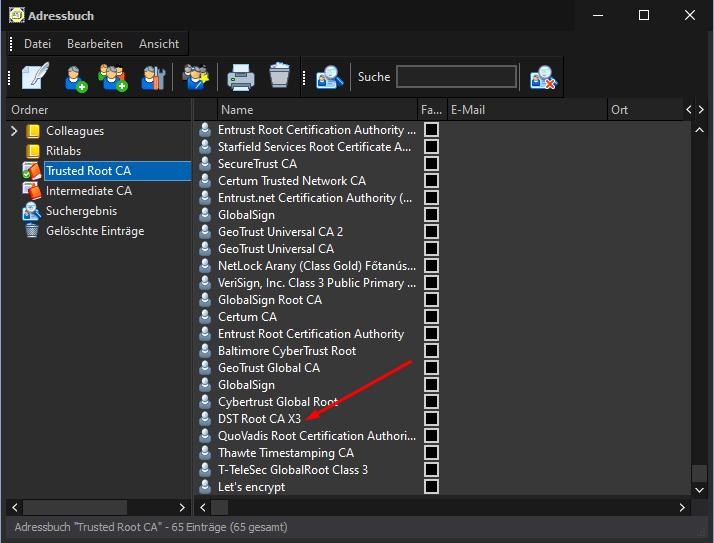714x543 pixels.
Task: Select the VeriSign, Inc. Class 3 Public Primary entry
Action: [x=316, y=282]
